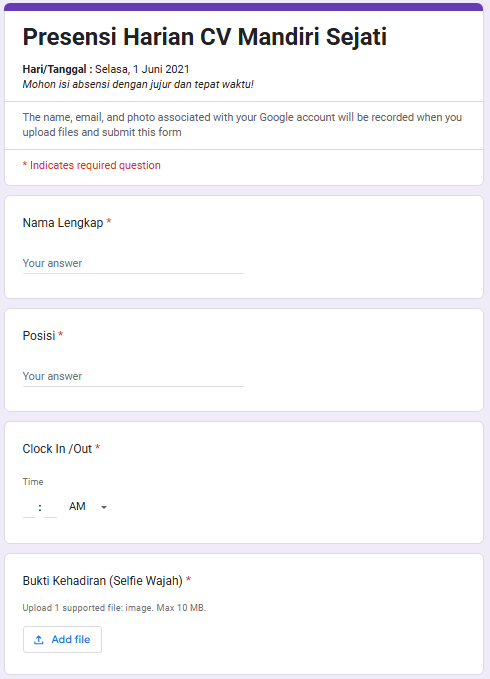This screenshot has width=490, height=679.
Task: Click the Time sublabel
Action: pyautogui.click(x=33, y=482)
